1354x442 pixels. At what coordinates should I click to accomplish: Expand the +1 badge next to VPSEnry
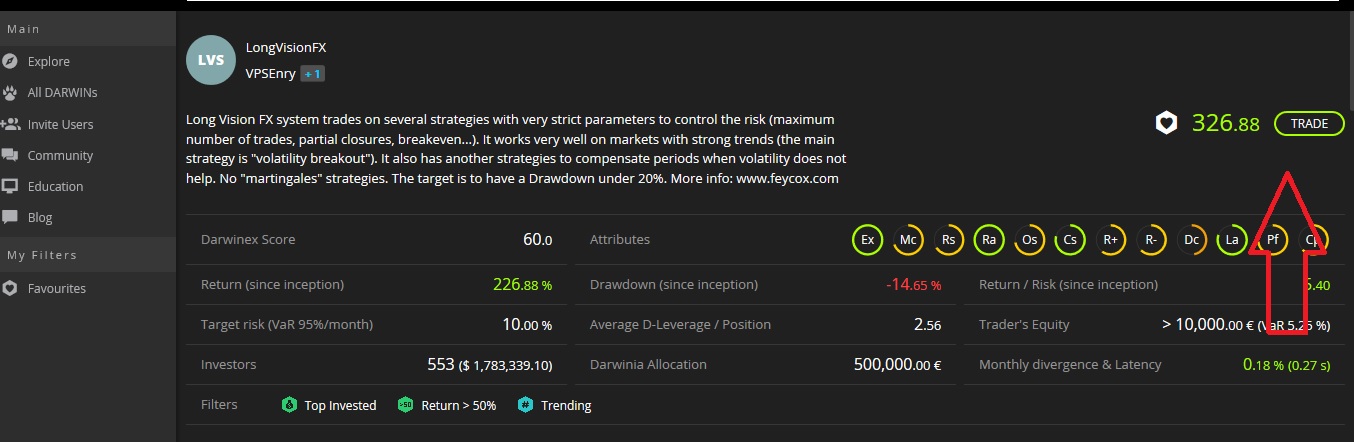click(x=312, y=74)
